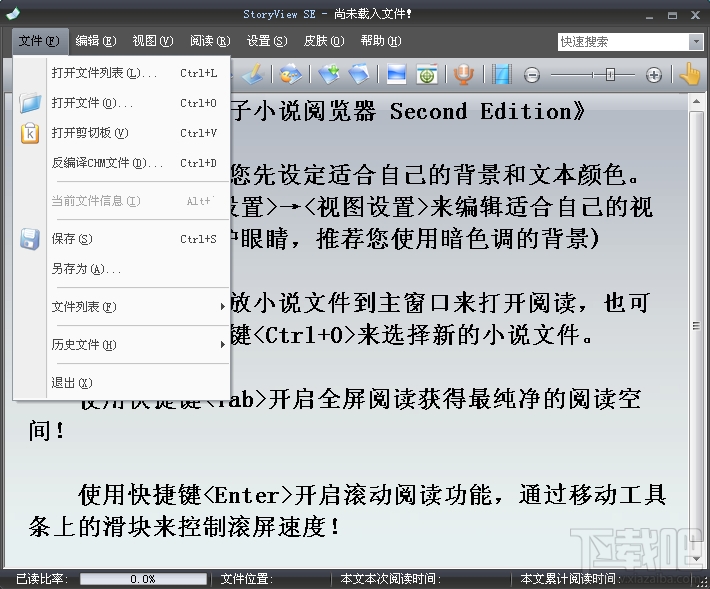The height and width of the screenshot is (589, 710).
Task: Click into the 快速搜索 search field
Action: click(624, 42)
